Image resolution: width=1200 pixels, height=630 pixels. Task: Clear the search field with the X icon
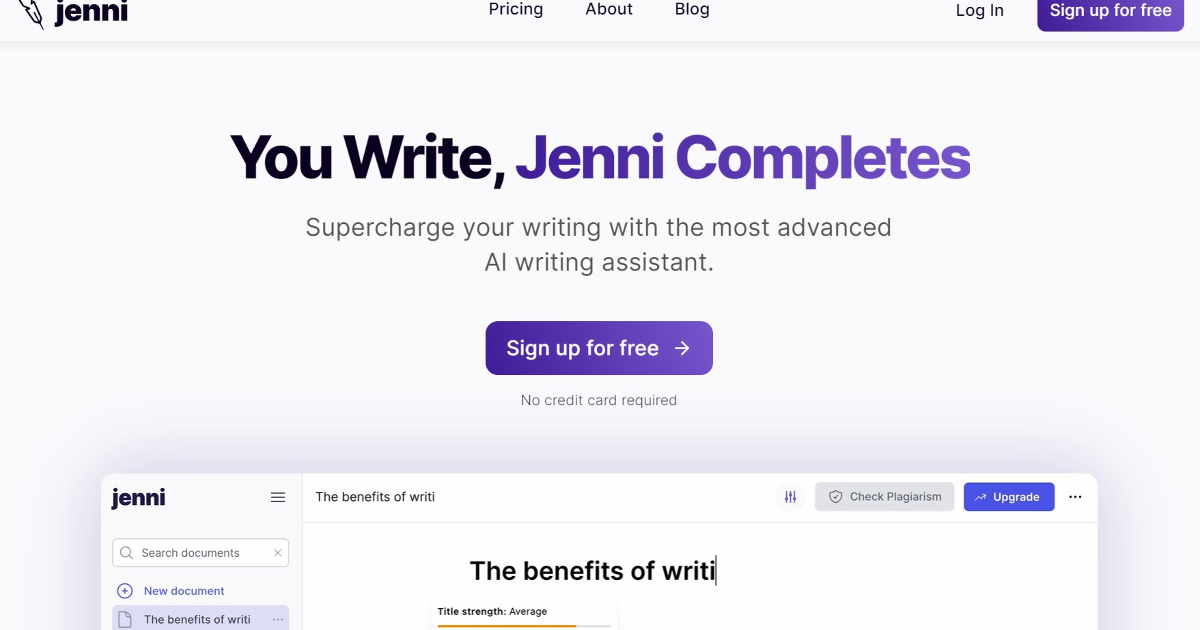277,552
